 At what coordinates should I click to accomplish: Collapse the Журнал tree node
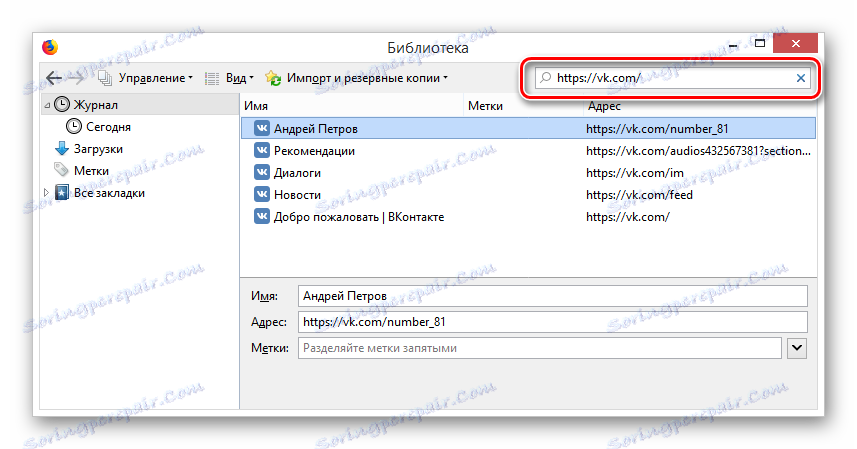pyautogui.click(x=47, y=105)
